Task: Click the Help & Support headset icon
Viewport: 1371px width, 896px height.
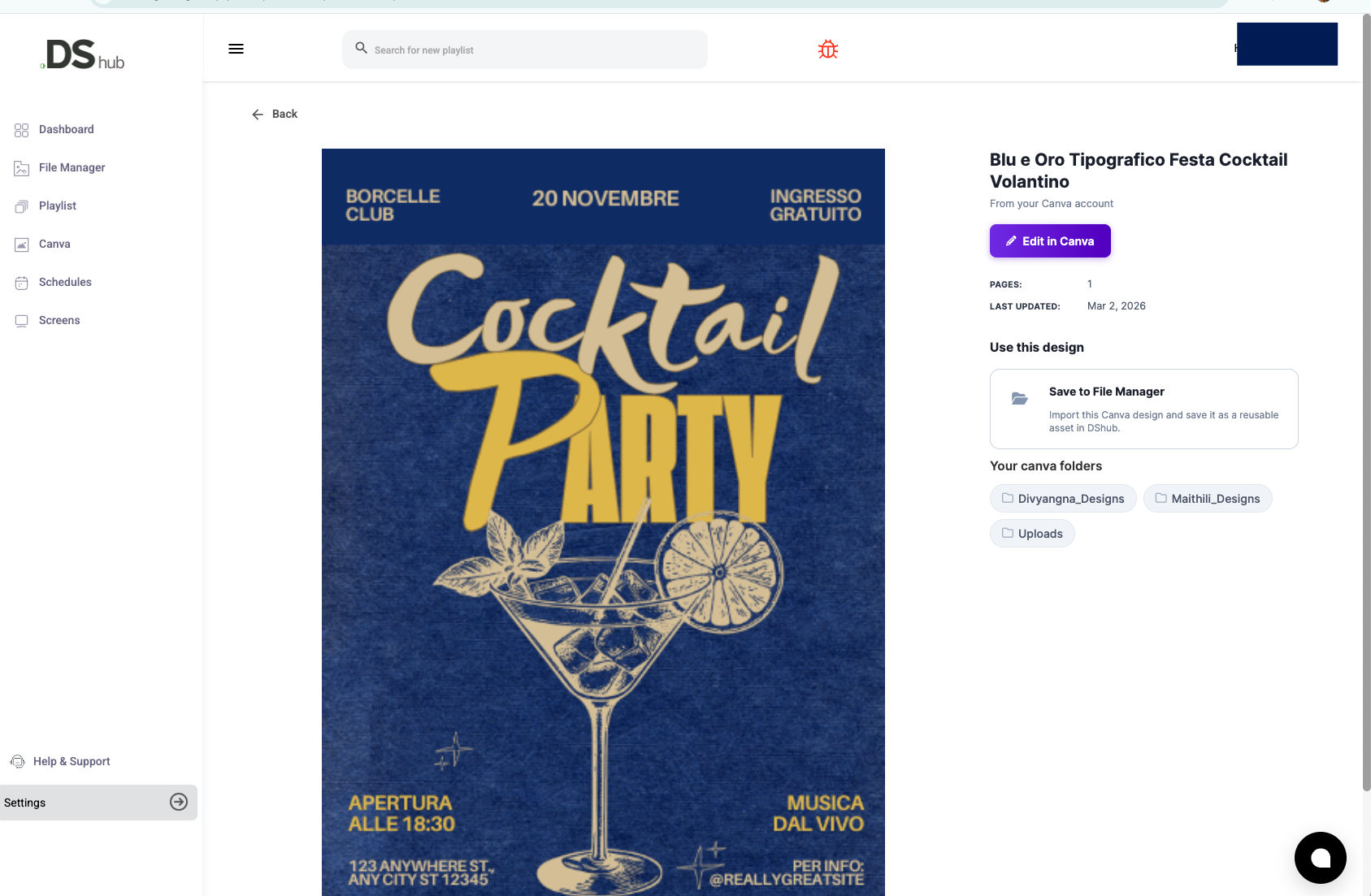Action: pos(18,762)
